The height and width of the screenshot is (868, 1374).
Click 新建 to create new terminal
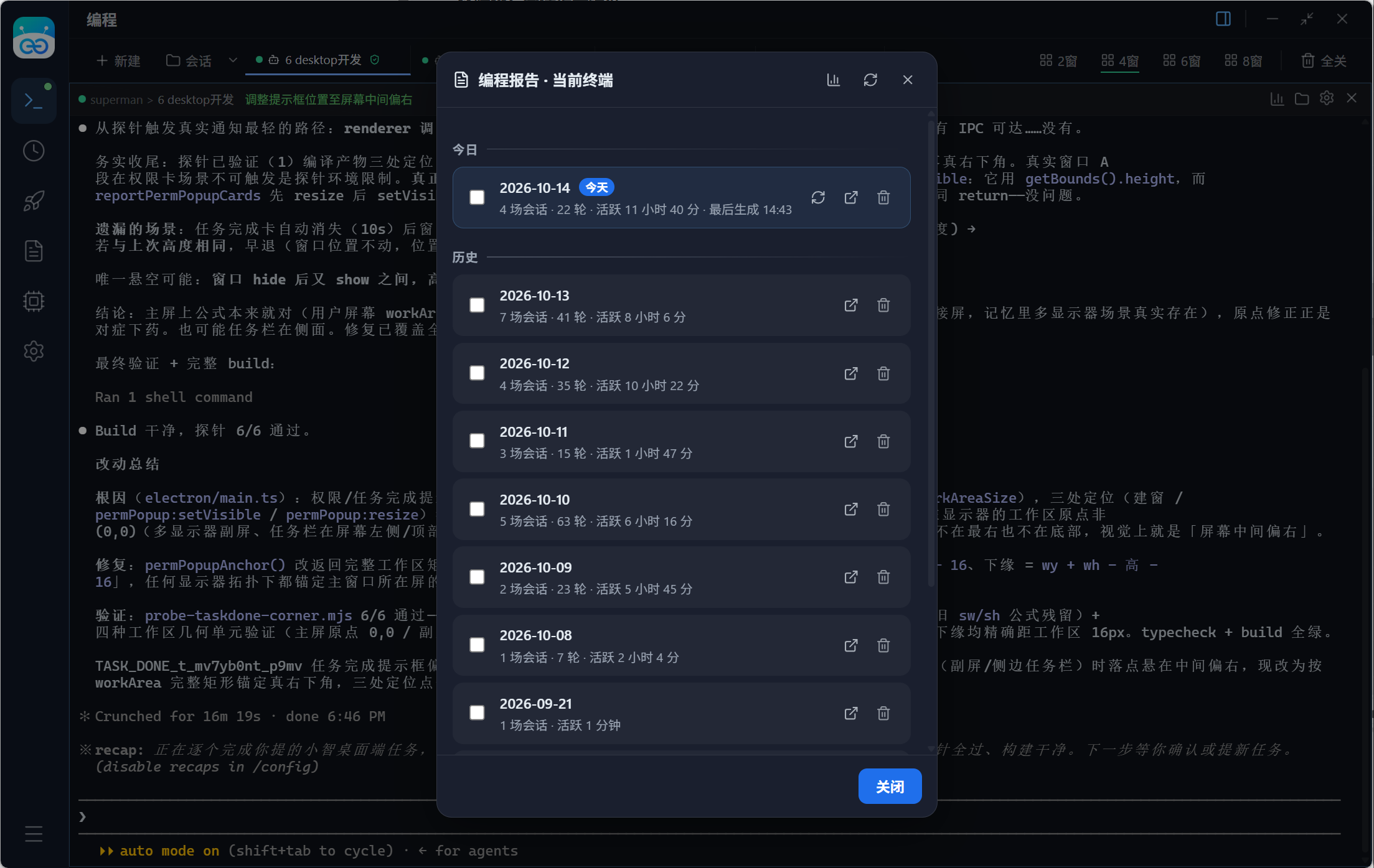119,61
